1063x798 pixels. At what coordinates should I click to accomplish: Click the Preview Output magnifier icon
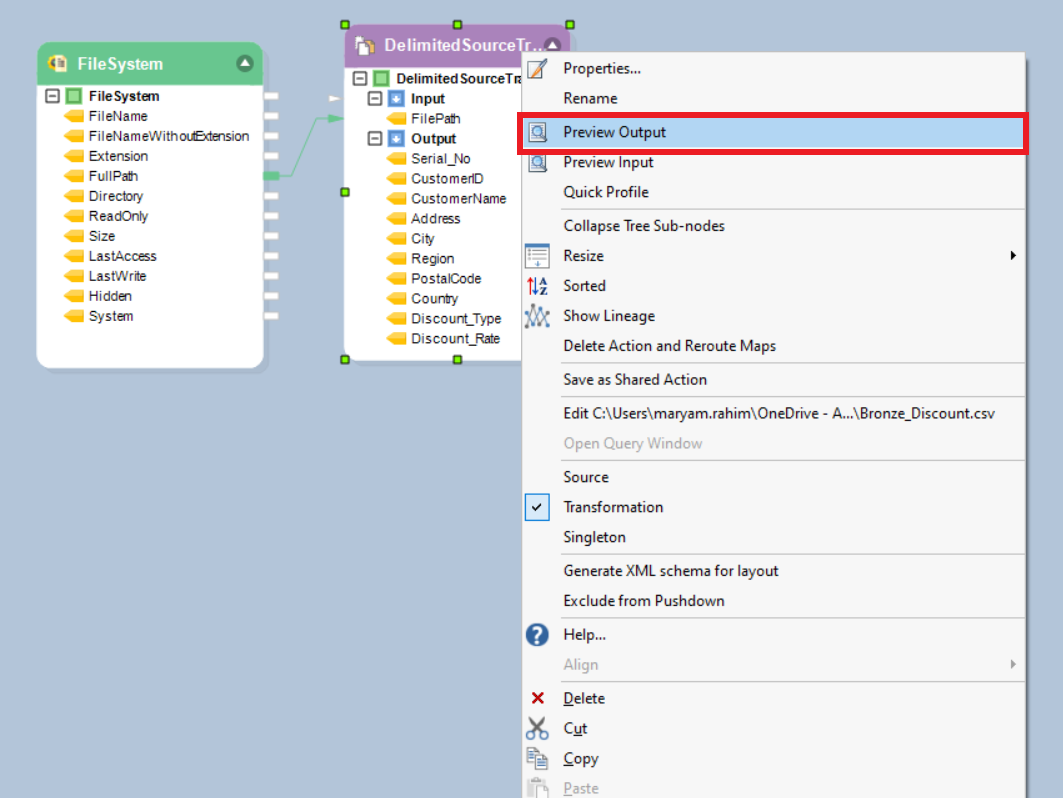tap(538, 132)
